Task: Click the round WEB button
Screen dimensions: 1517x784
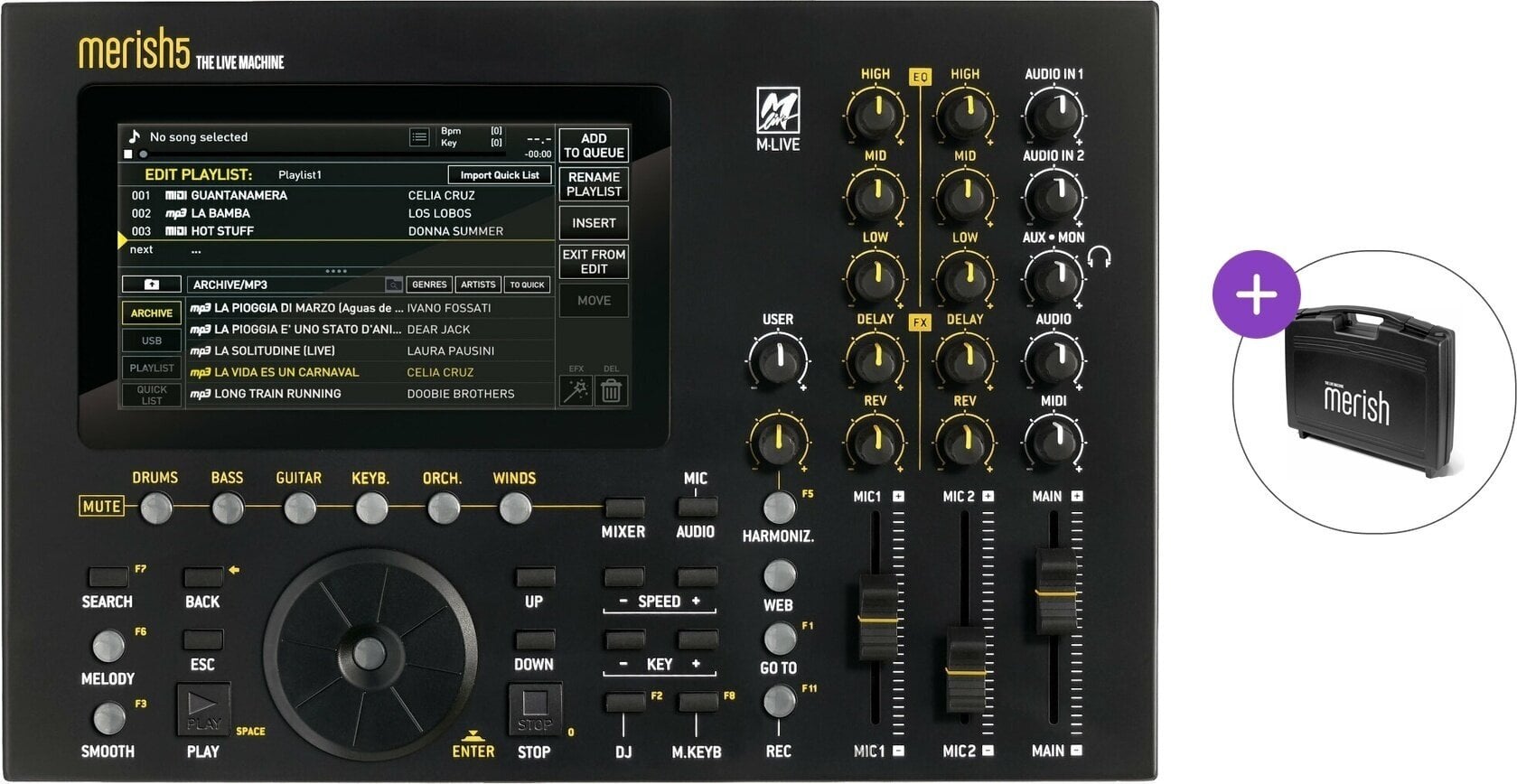Action: click(x=779, y=575)
